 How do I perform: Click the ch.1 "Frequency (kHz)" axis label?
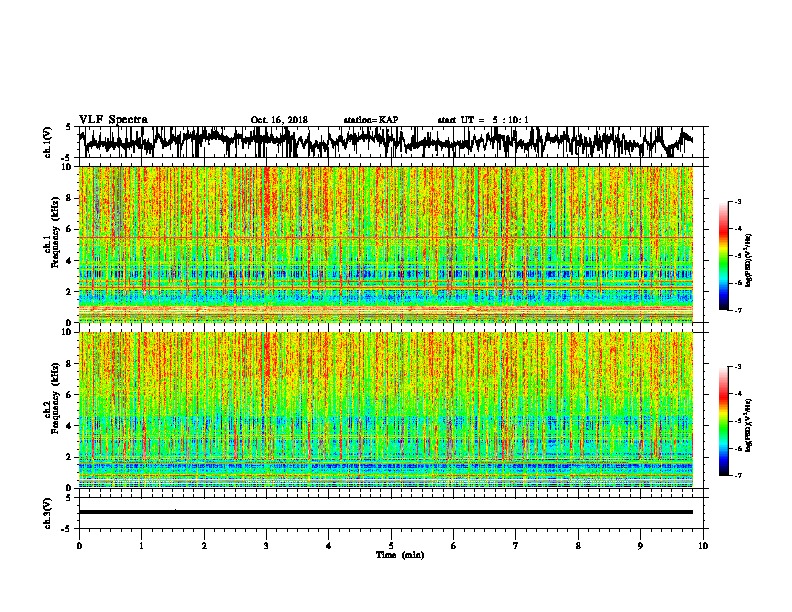[x=55, y=233]
